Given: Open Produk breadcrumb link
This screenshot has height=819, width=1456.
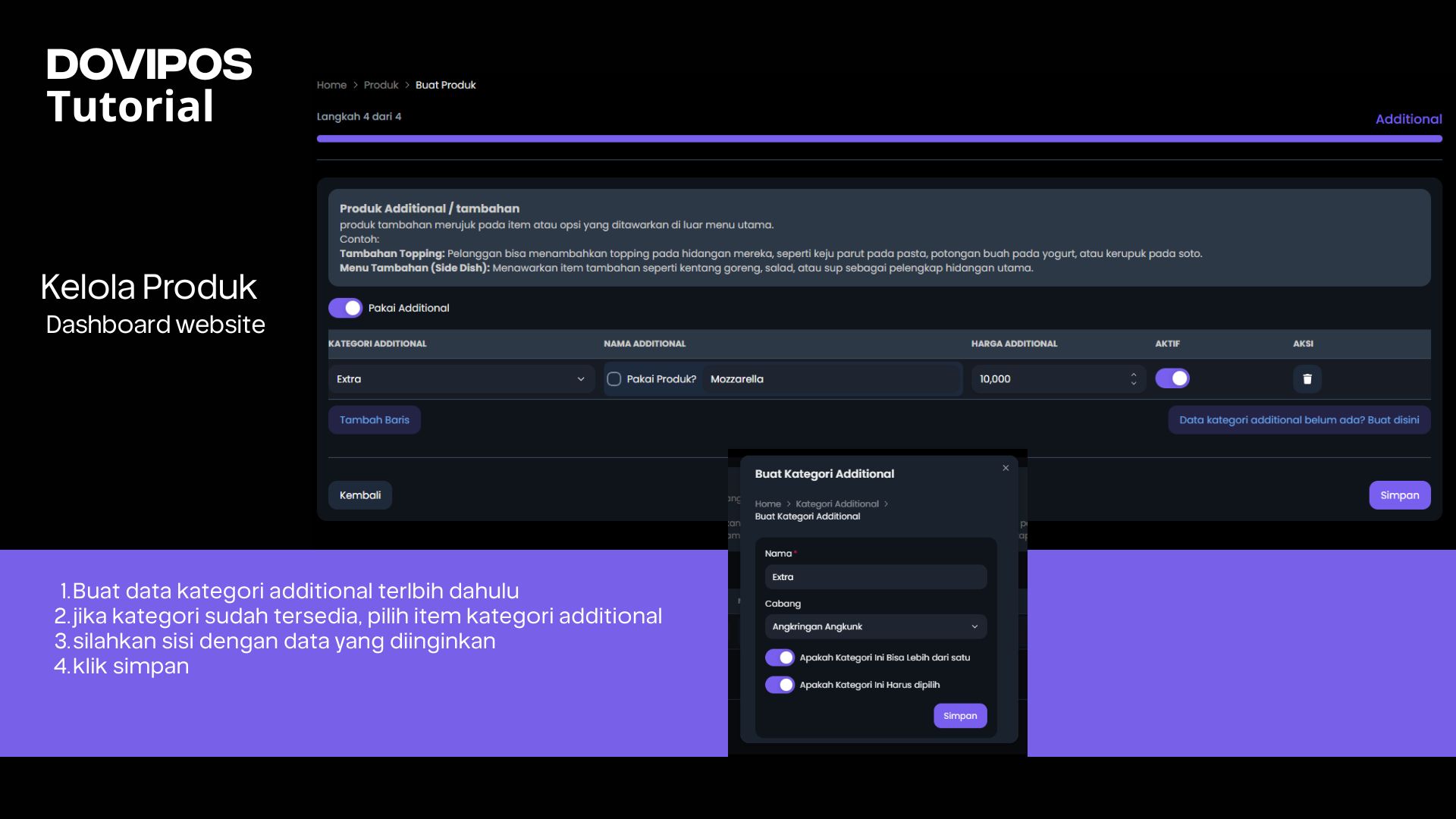Looking at the screenshot, I should [381, 85].
